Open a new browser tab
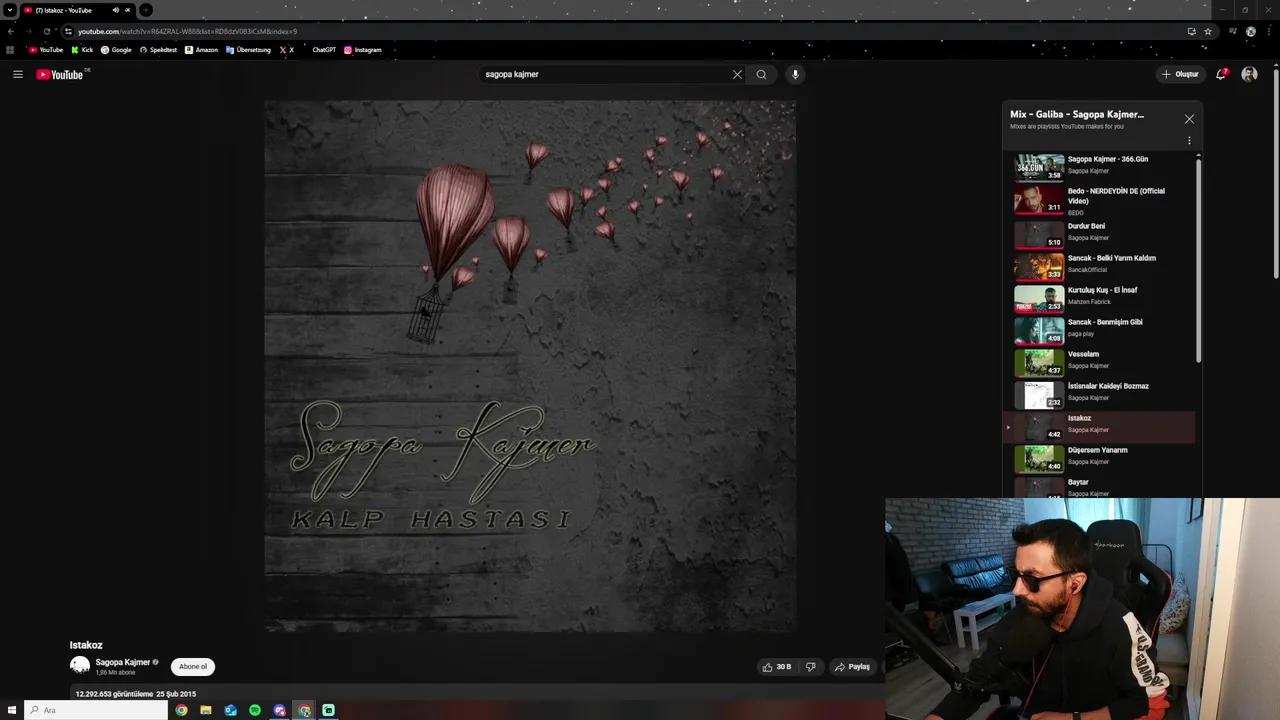 click(145, 10)
